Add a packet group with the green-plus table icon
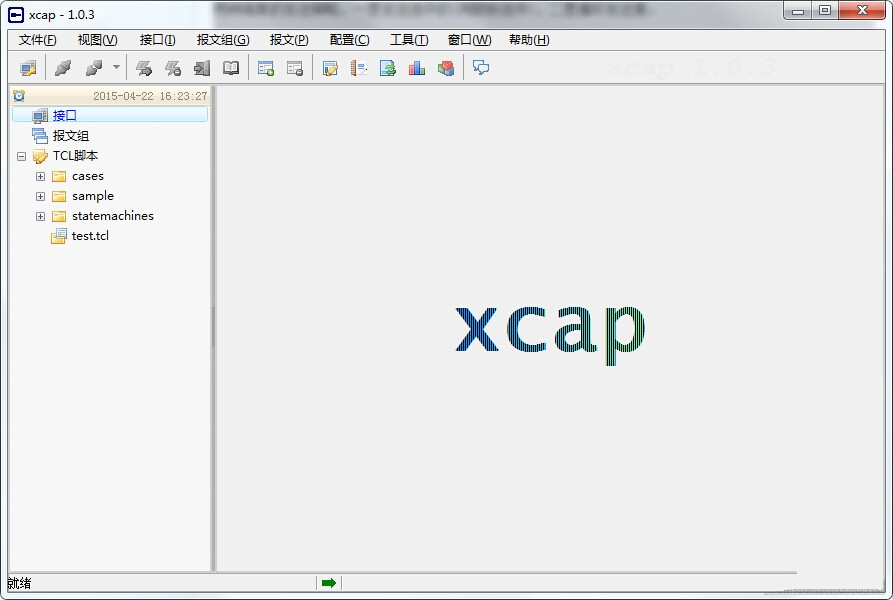893x600 pixels. click(266, 67)
